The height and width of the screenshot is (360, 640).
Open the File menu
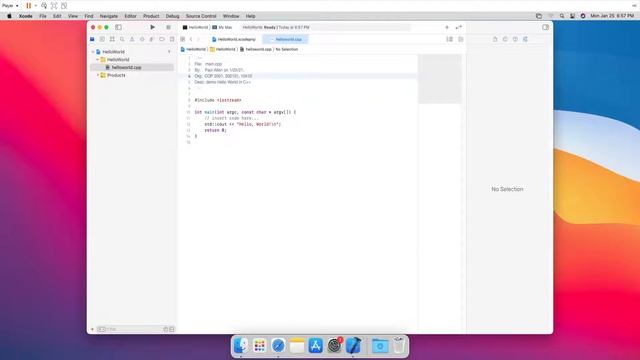pyautogui.click(x=43, y=16)
